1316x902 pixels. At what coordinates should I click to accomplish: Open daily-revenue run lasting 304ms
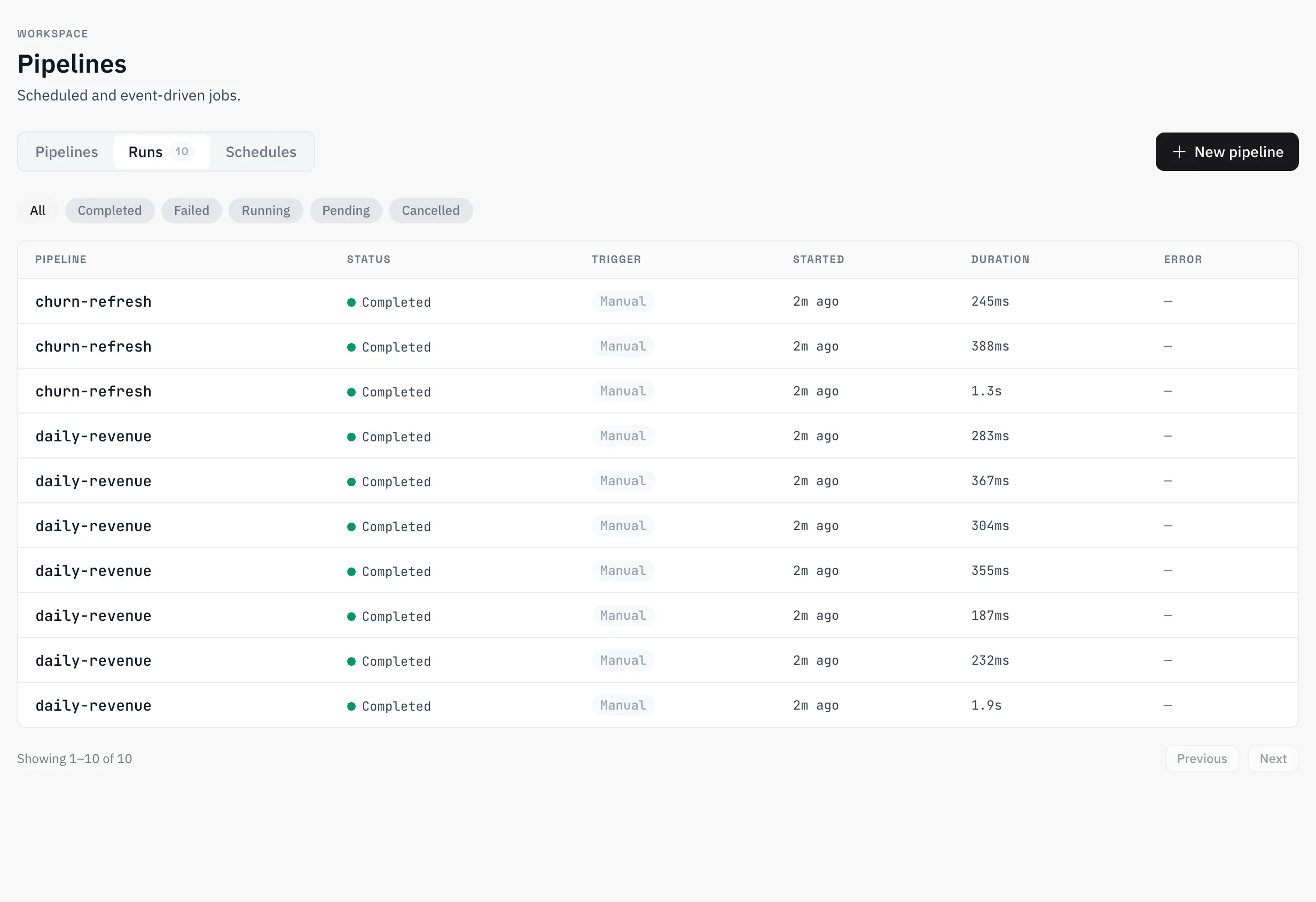tap(658, 526)
